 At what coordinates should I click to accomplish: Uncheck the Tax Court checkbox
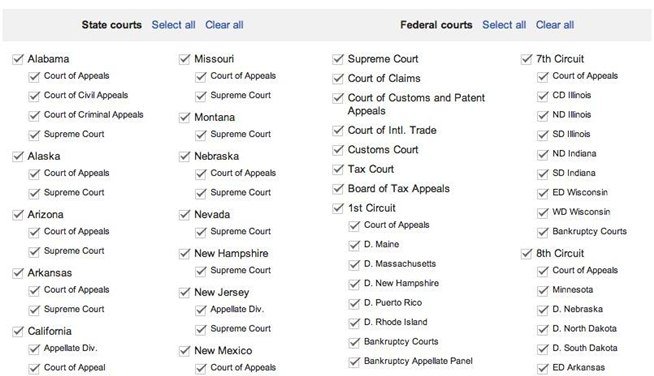tap(338, 169)
